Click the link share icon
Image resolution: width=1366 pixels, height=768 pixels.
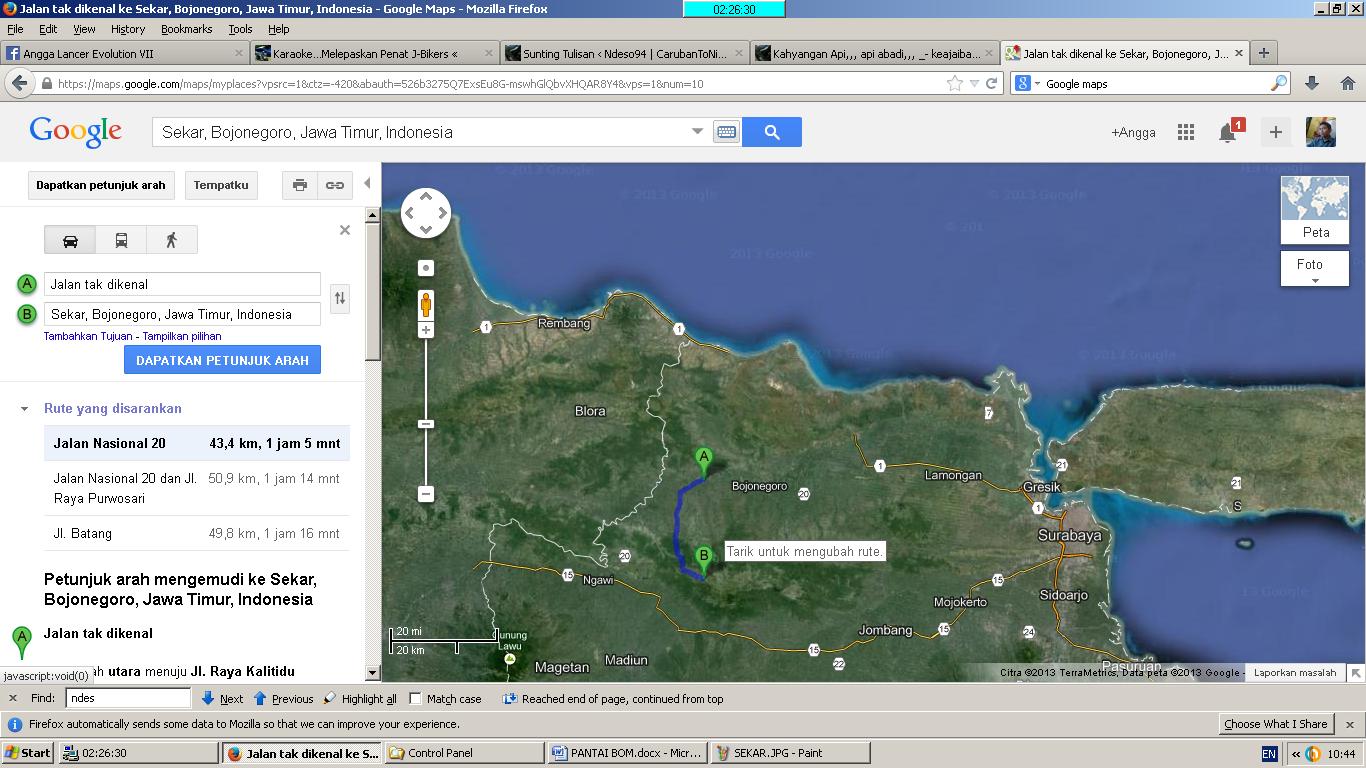click(335, 185)
